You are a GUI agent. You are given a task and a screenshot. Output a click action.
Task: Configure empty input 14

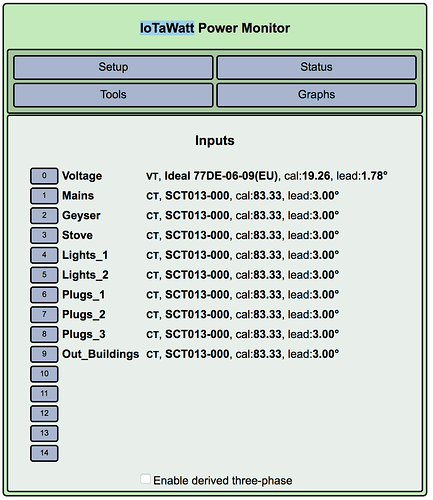point(44,453)
